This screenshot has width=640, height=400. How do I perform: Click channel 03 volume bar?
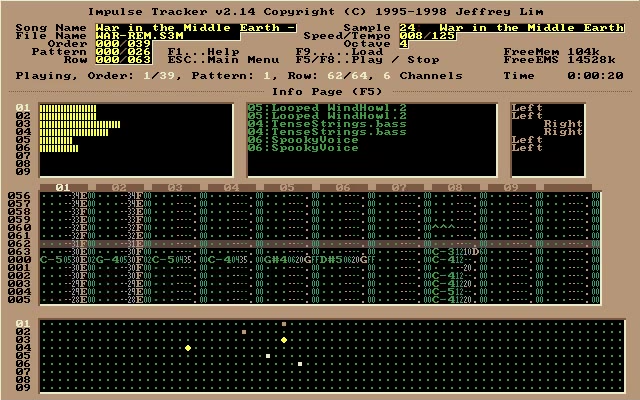pyautogui.click(x=80, y=124)
